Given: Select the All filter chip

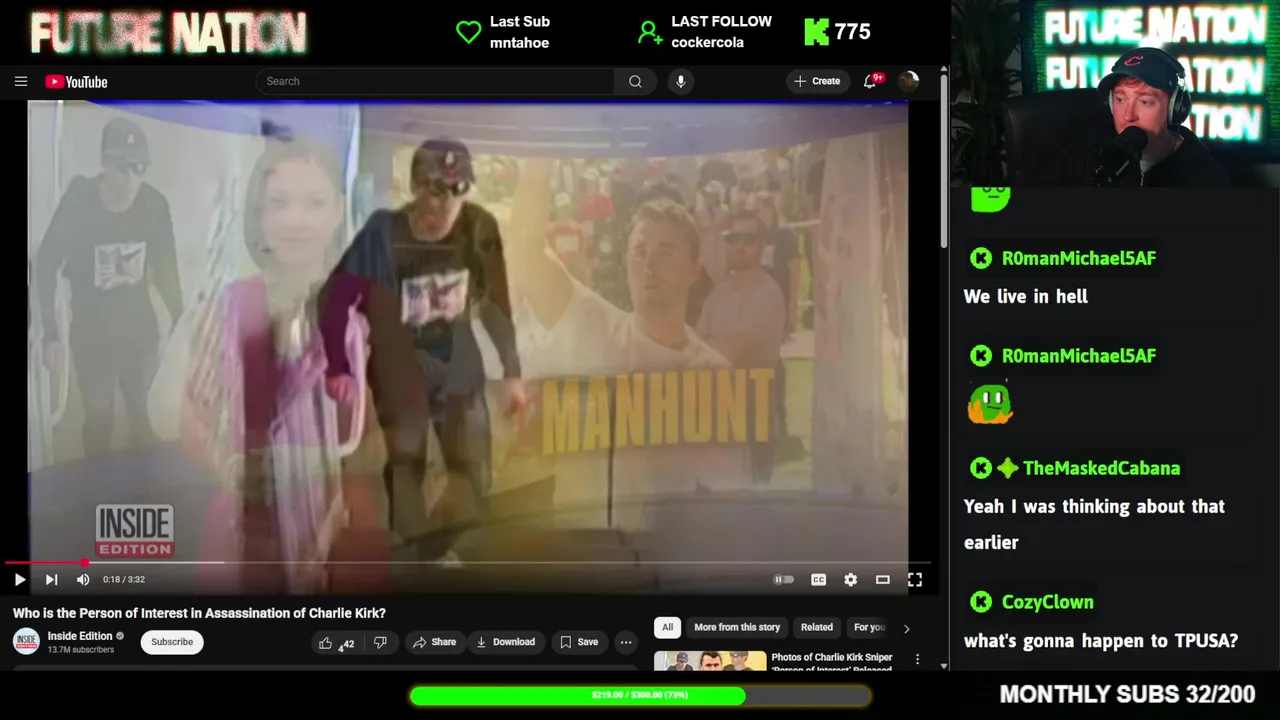Looking at the screenshot, I should click(667, 627).
